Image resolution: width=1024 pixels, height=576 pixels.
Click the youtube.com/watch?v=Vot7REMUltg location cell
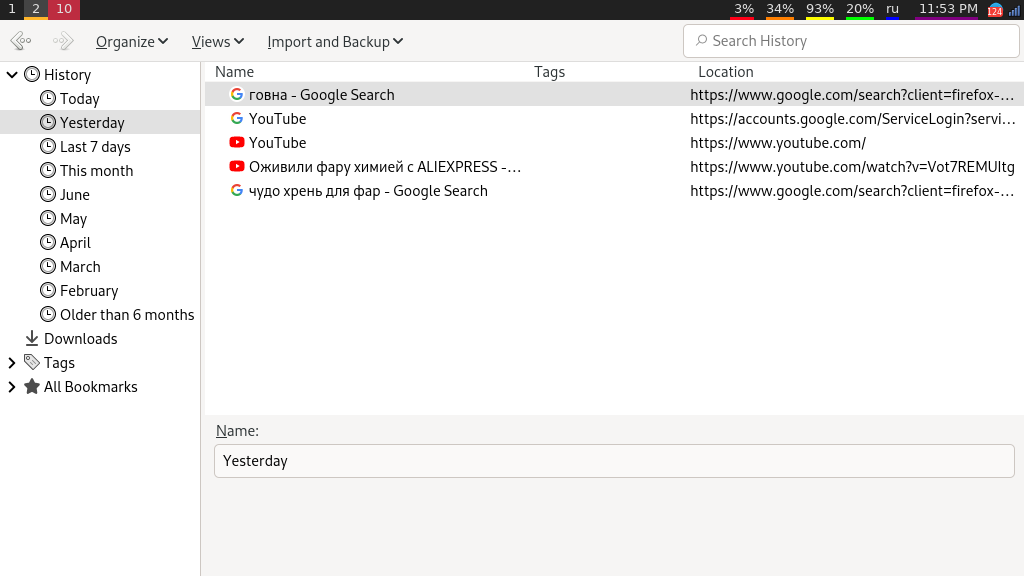[x=852, y=167]
